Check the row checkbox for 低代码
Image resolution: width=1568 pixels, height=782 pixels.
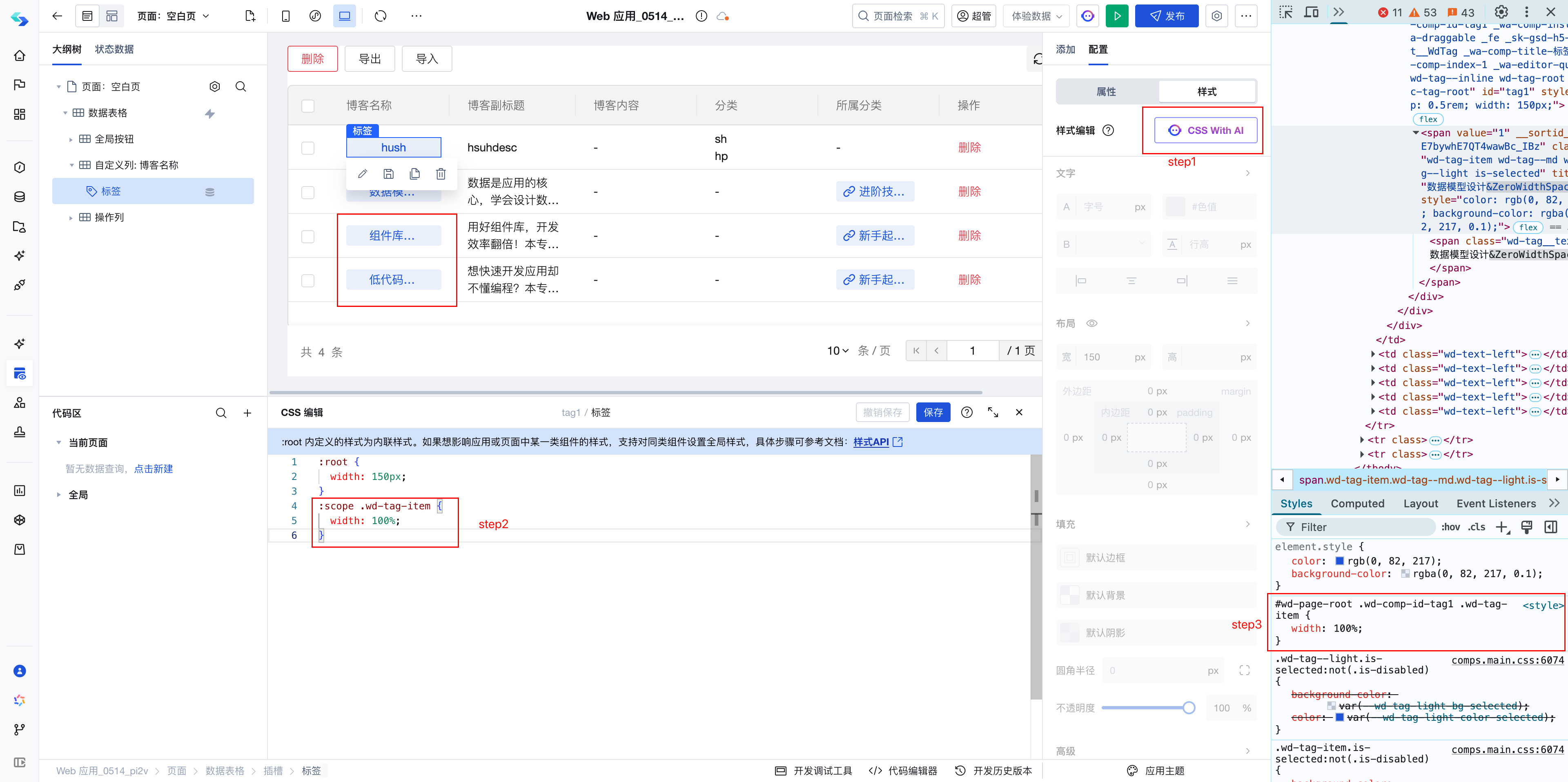pos(308,280)
